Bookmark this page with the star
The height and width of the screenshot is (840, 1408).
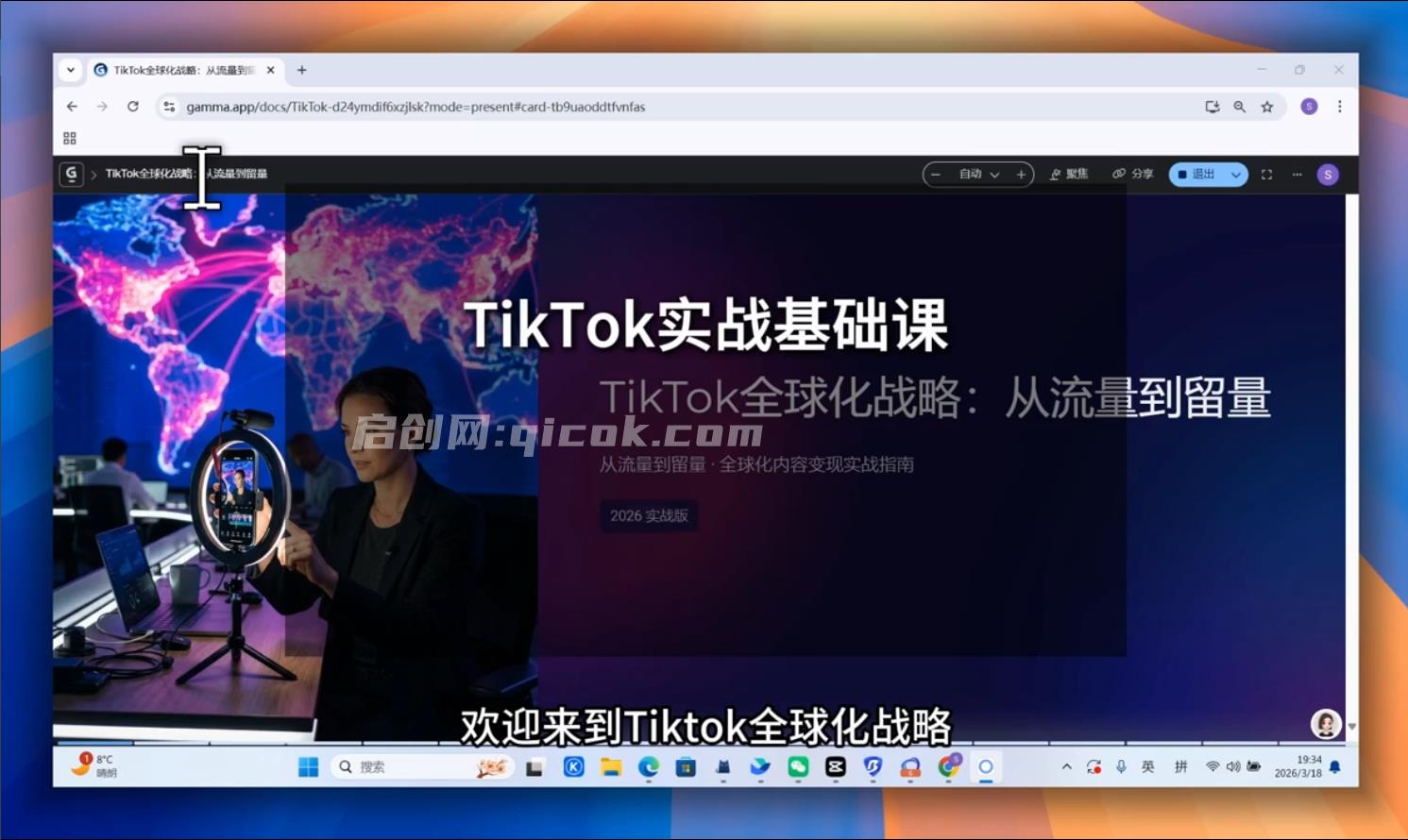click(x=1267, y=107)
